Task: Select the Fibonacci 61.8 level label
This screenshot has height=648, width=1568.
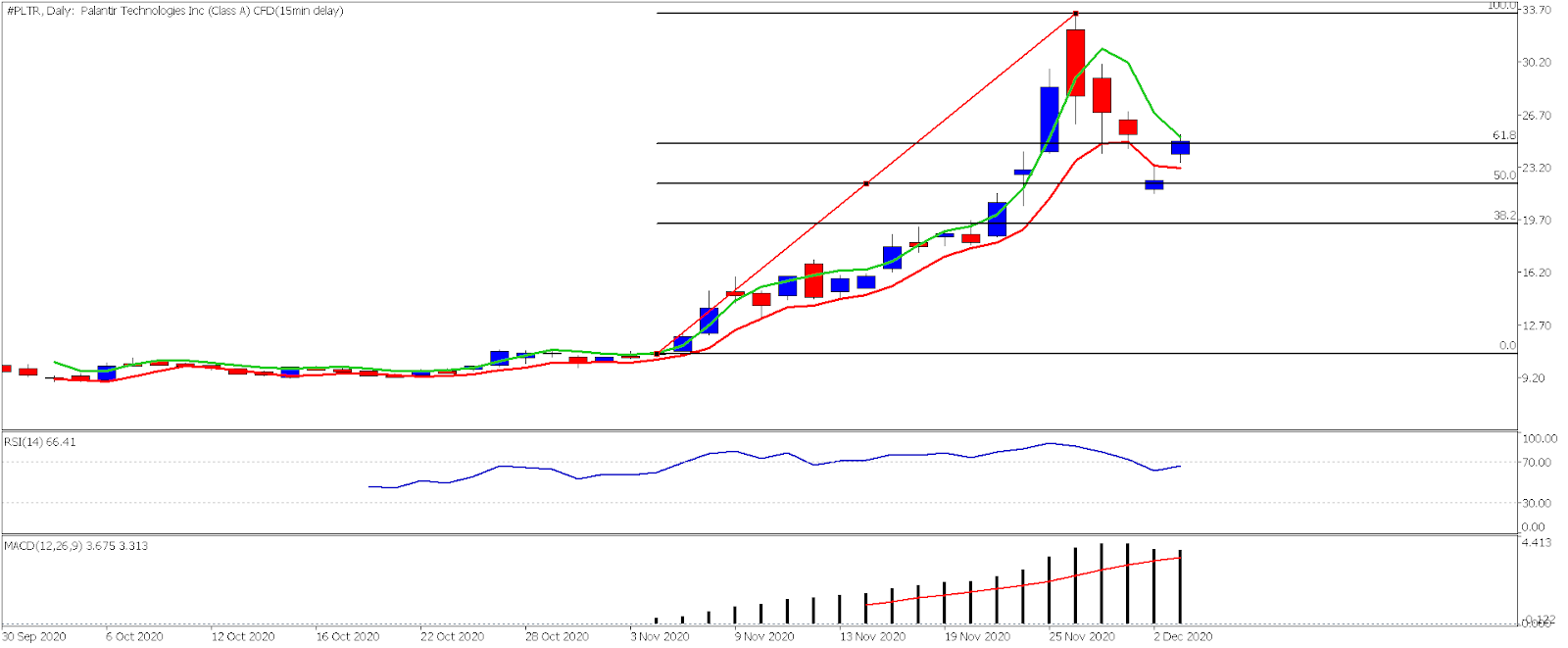Action: click(1503, 135)
